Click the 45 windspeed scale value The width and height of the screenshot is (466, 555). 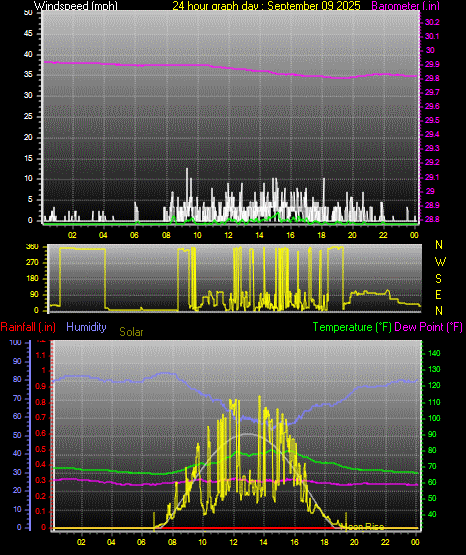pos(28,34)
